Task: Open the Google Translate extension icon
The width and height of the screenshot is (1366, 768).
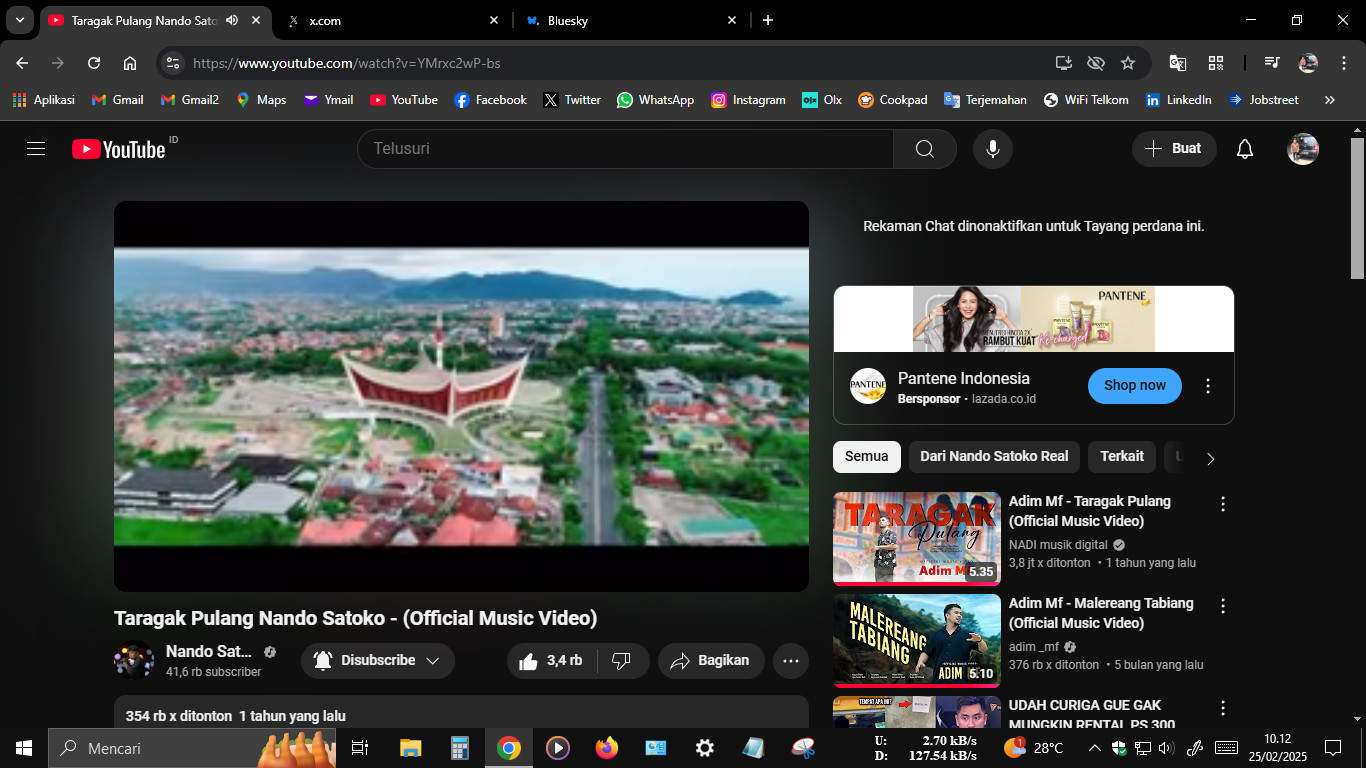Action: (1178, 63)
